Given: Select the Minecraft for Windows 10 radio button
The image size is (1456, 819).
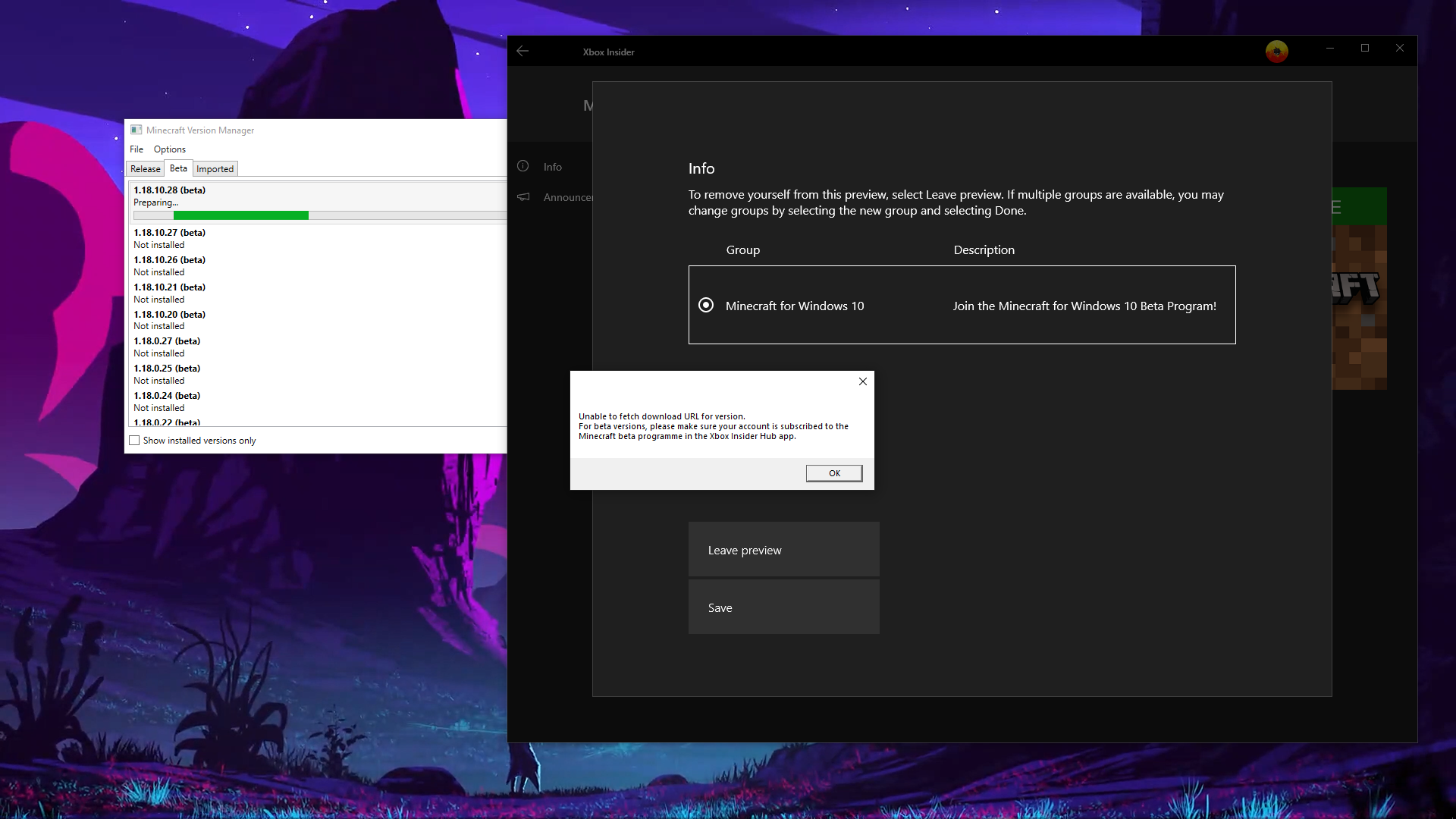Looking at the screenshot, I should [x=706, y=305].
